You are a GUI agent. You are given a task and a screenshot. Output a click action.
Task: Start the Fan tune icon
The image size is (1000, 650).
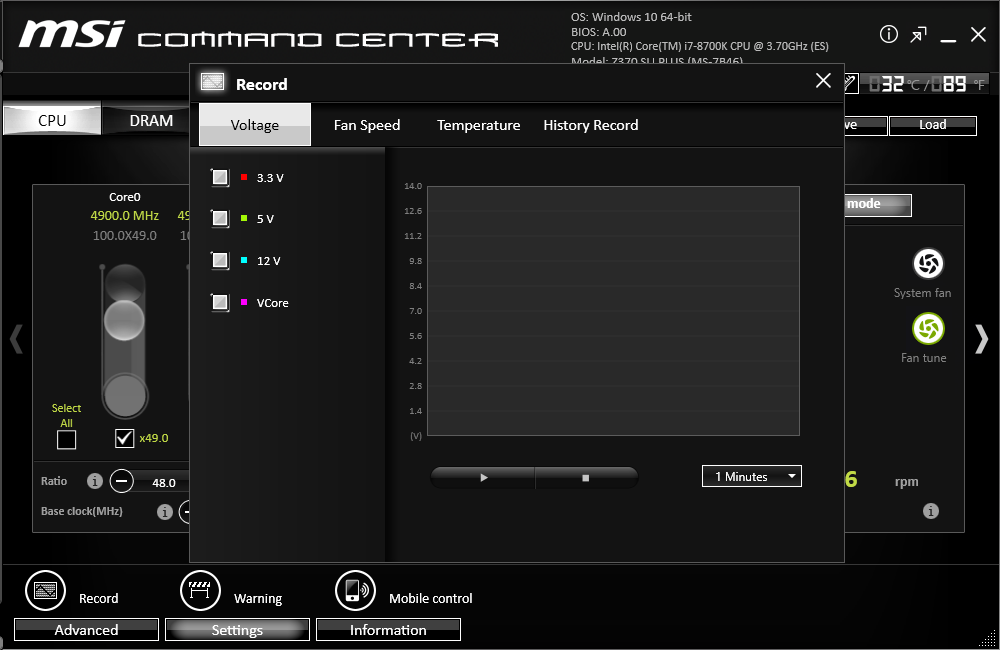tap(928, 329)
